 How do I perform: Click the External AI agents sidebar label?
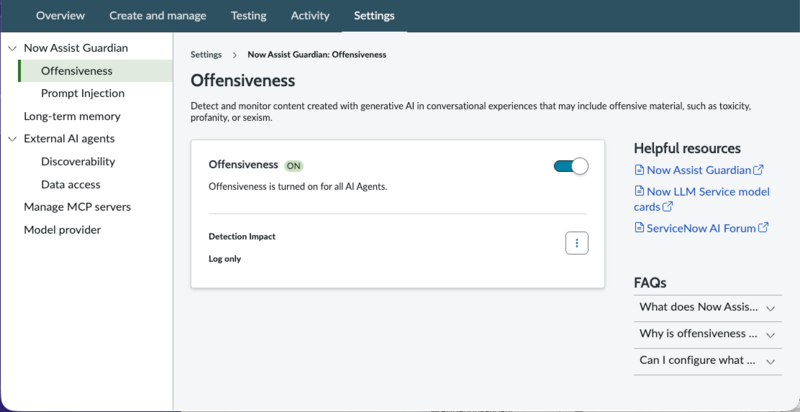[x=69, y=139]
